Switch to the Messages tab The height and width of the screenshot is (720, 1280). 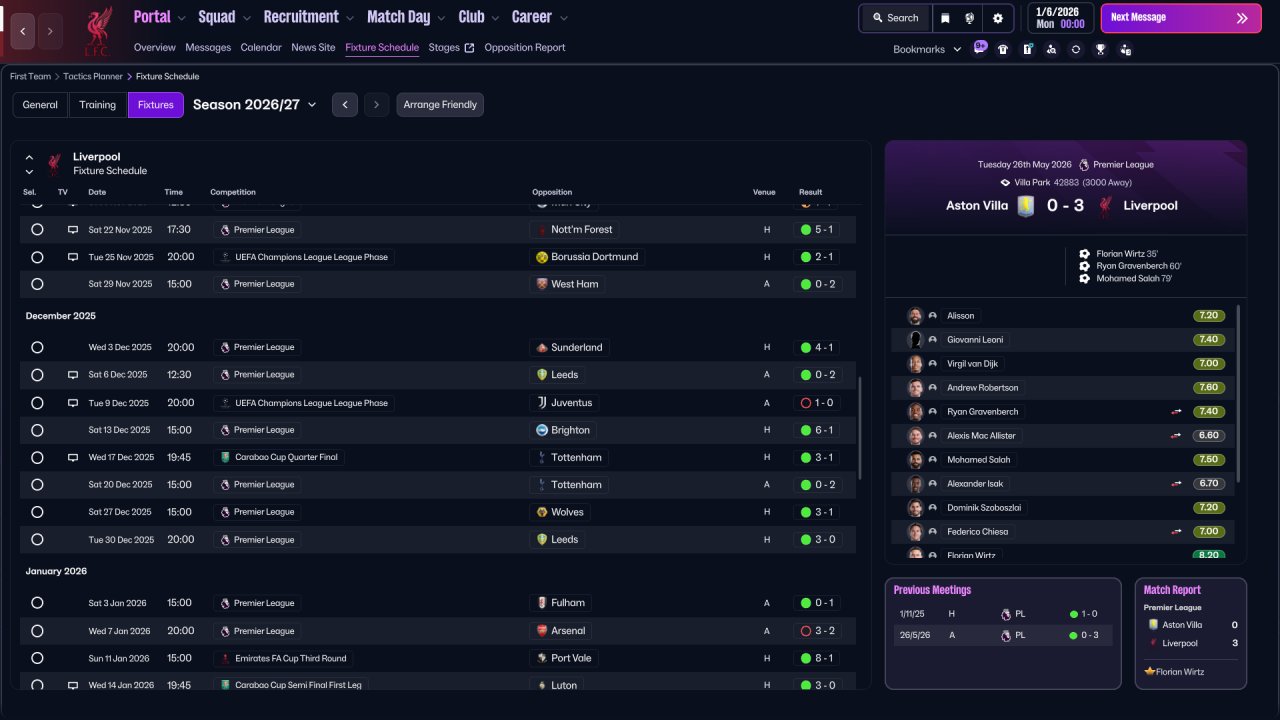pos(208,48)
